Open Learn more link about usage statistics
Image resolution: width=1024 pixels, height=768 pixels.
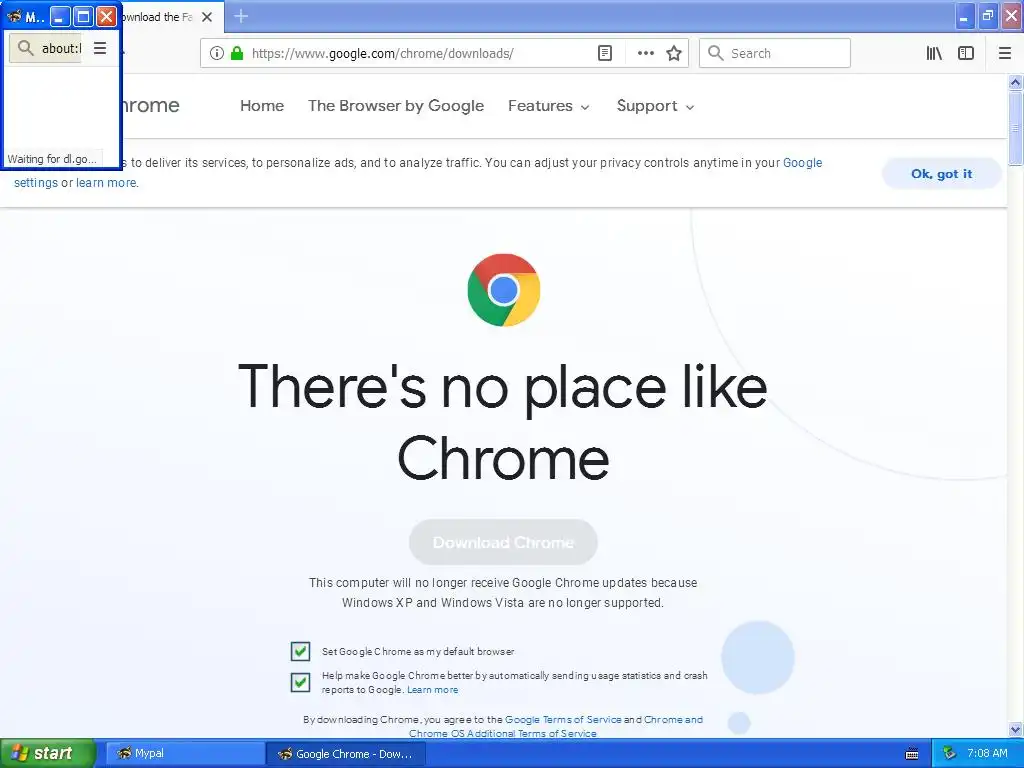(x=432, y=690)
